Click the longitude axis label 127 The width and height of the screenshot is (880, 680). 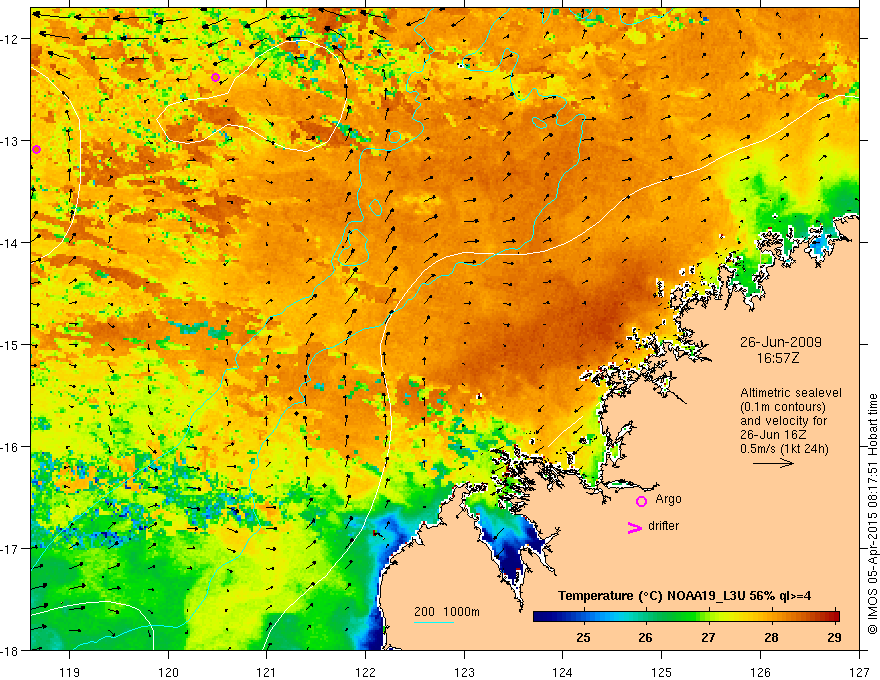point(859,672)
